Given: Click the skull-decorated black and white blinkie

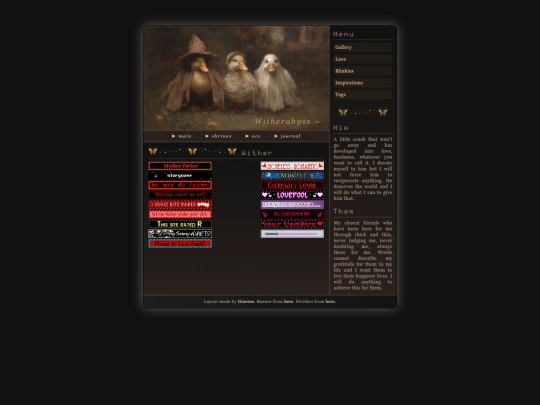Looking at the screenshot, I should [x=180, y=234].
